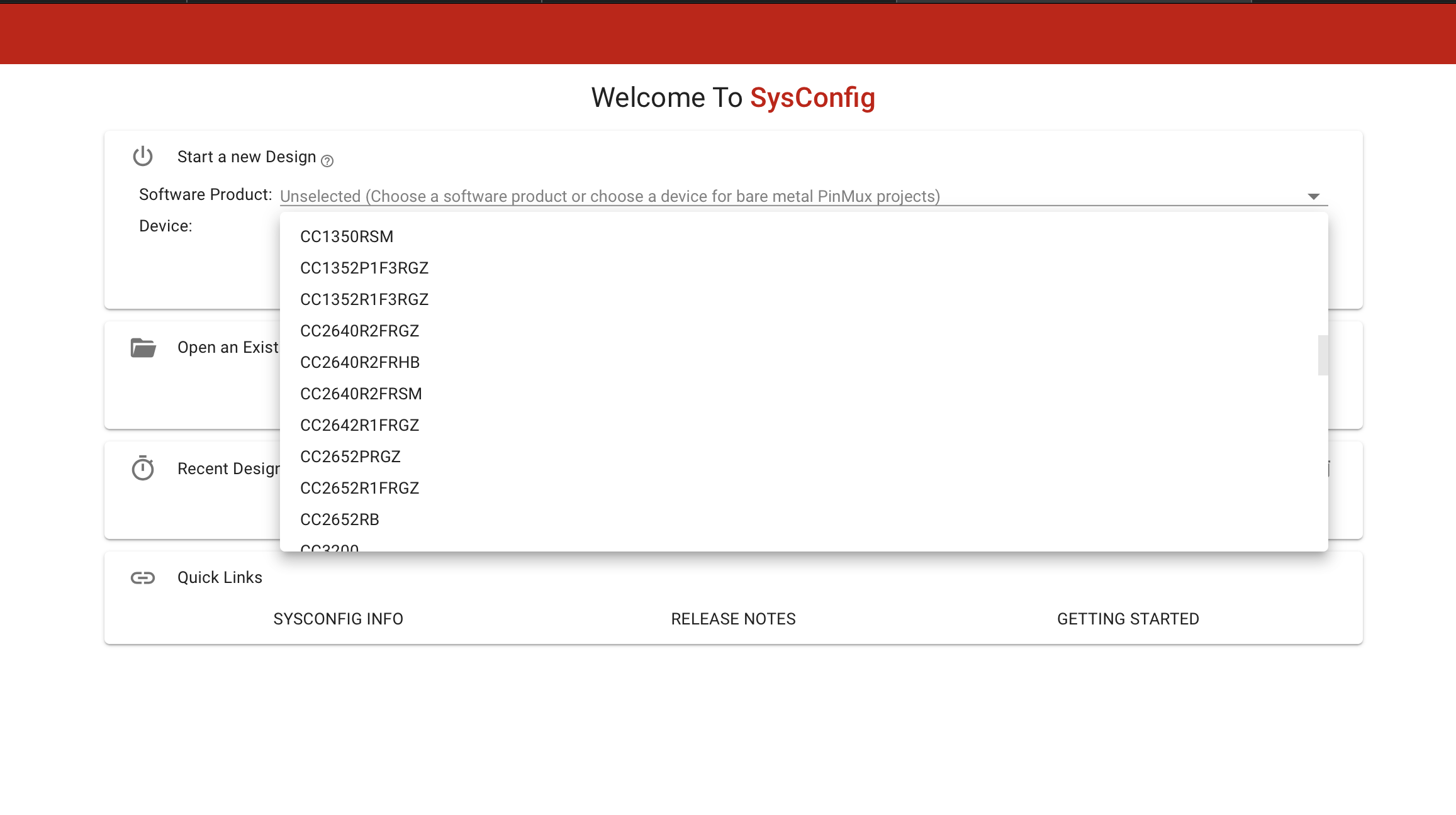Pick the CC1352R1F3RGZ option

[x=364, y=299]
